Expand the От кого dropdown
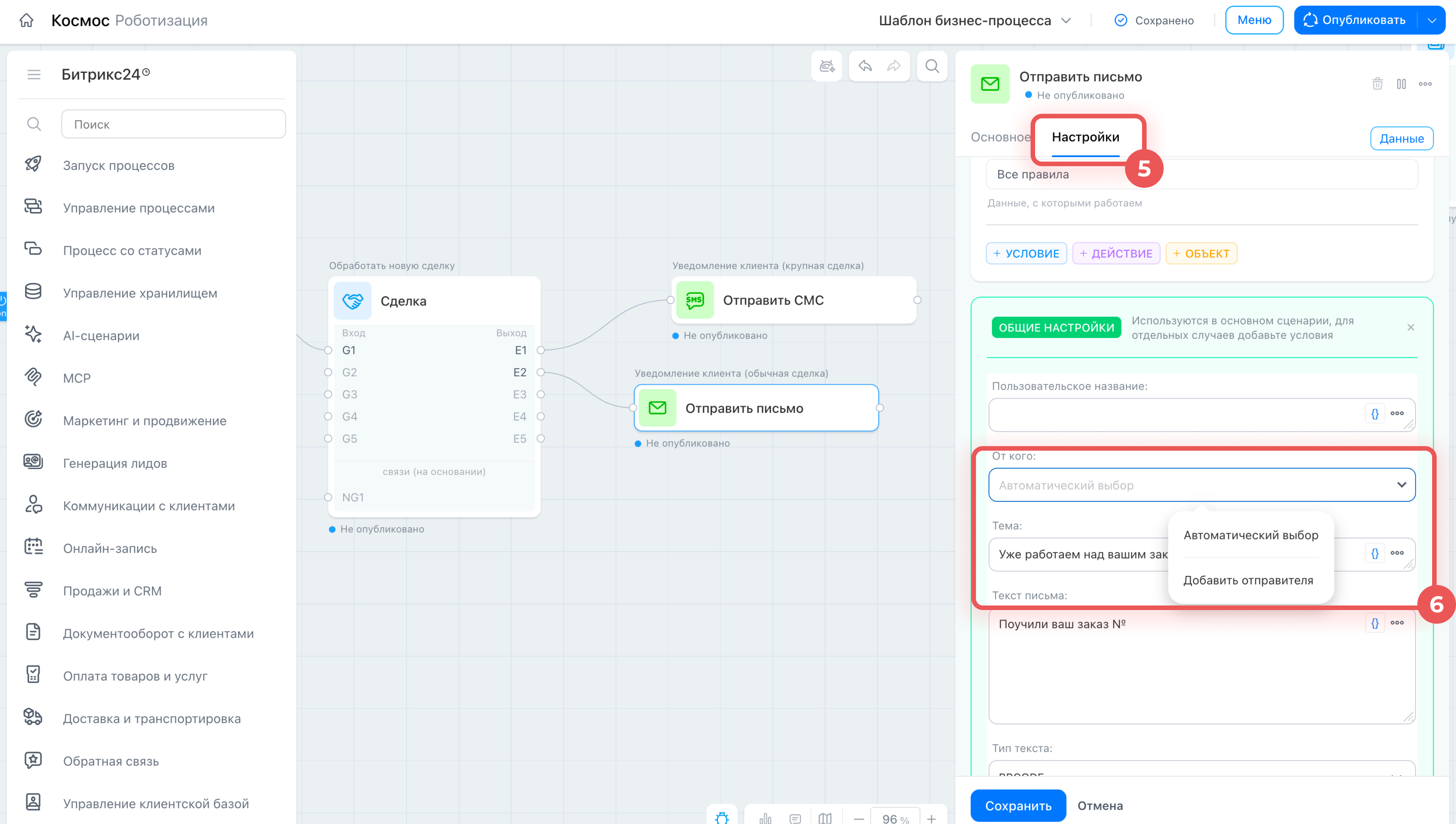This screenshot has height=824, width=1456. (x=1202, y=484)
